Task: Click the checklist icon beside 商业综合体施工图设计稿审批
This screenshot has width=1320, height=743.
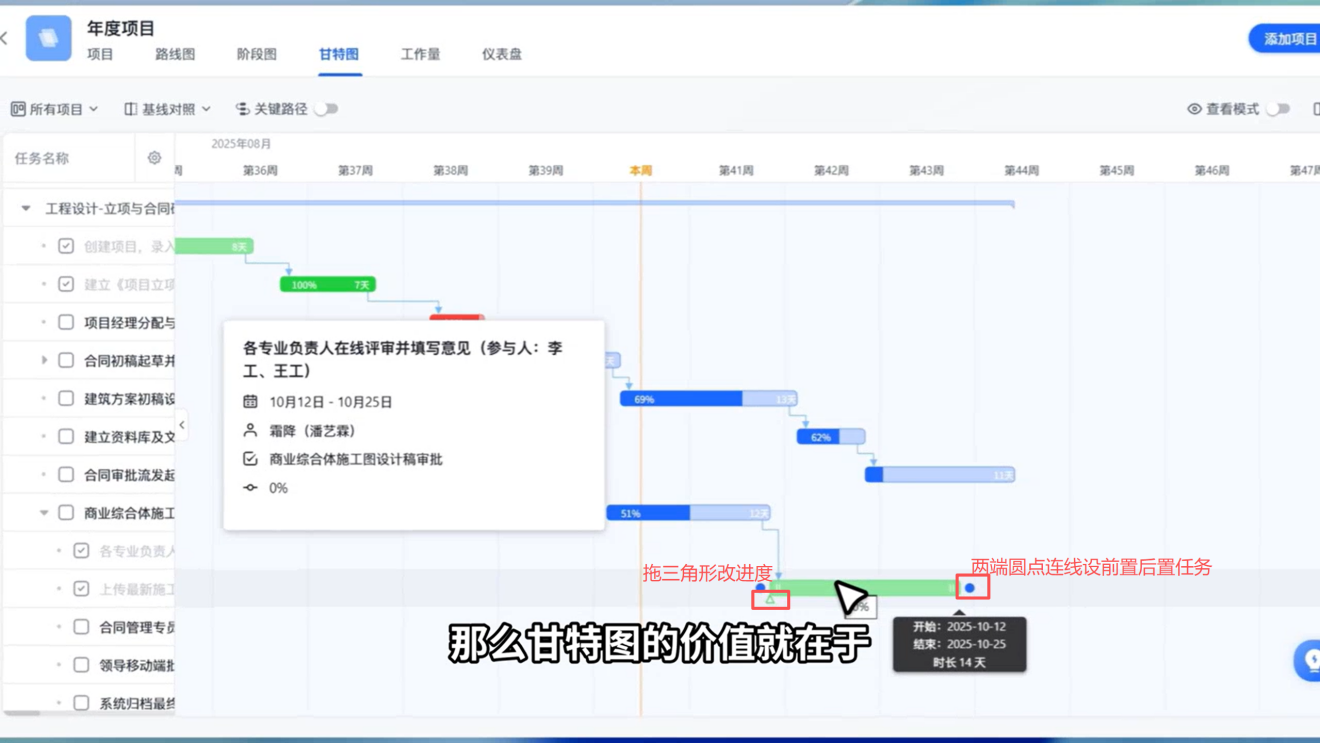Action: click(x=250, y=459)
